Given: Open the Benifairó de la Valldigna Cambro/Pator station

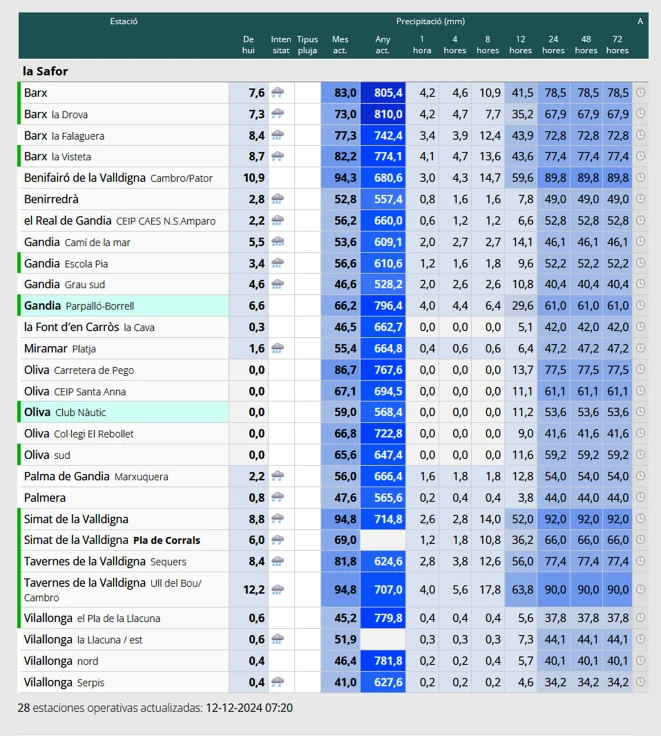Looking at the screenshot, I should click(118, 178).
